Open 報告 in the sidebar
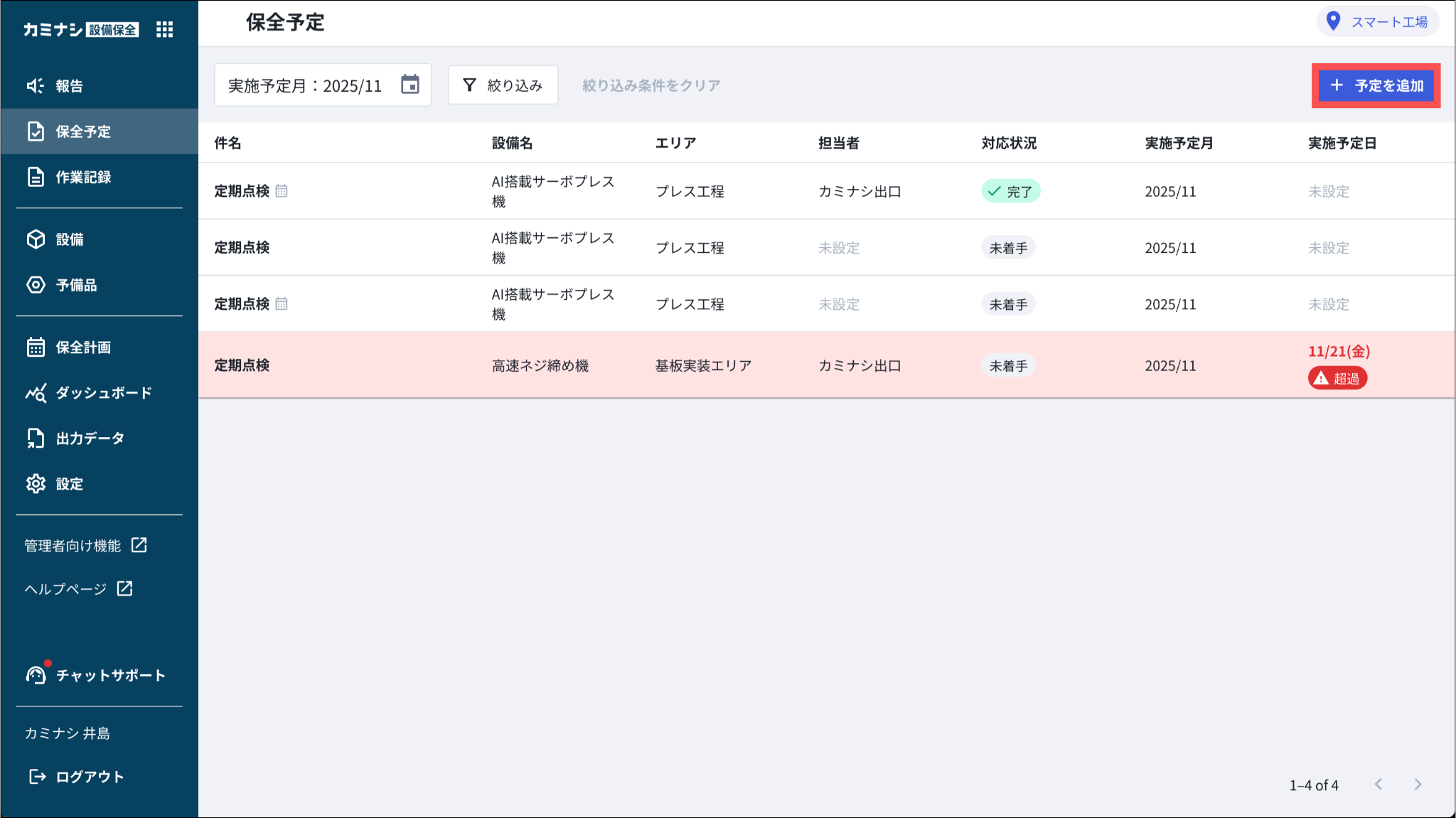 [69, 86]
